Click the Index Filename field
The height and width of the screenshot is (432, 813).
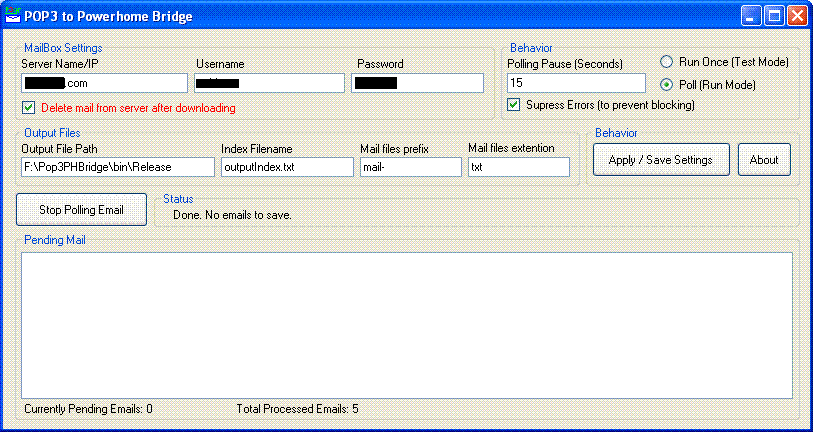pyautogui.click(x=287, y=167)
